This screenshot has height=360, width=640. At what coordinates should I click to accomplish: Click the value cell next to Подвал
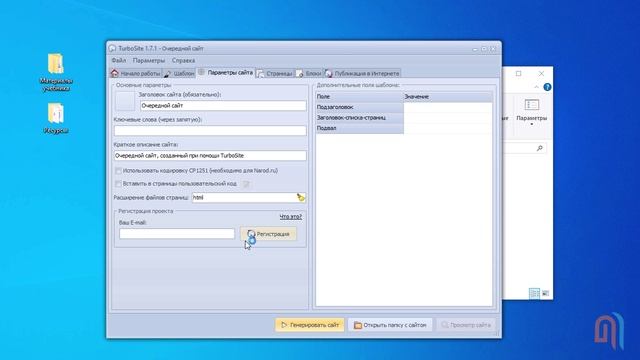point(448,128)
